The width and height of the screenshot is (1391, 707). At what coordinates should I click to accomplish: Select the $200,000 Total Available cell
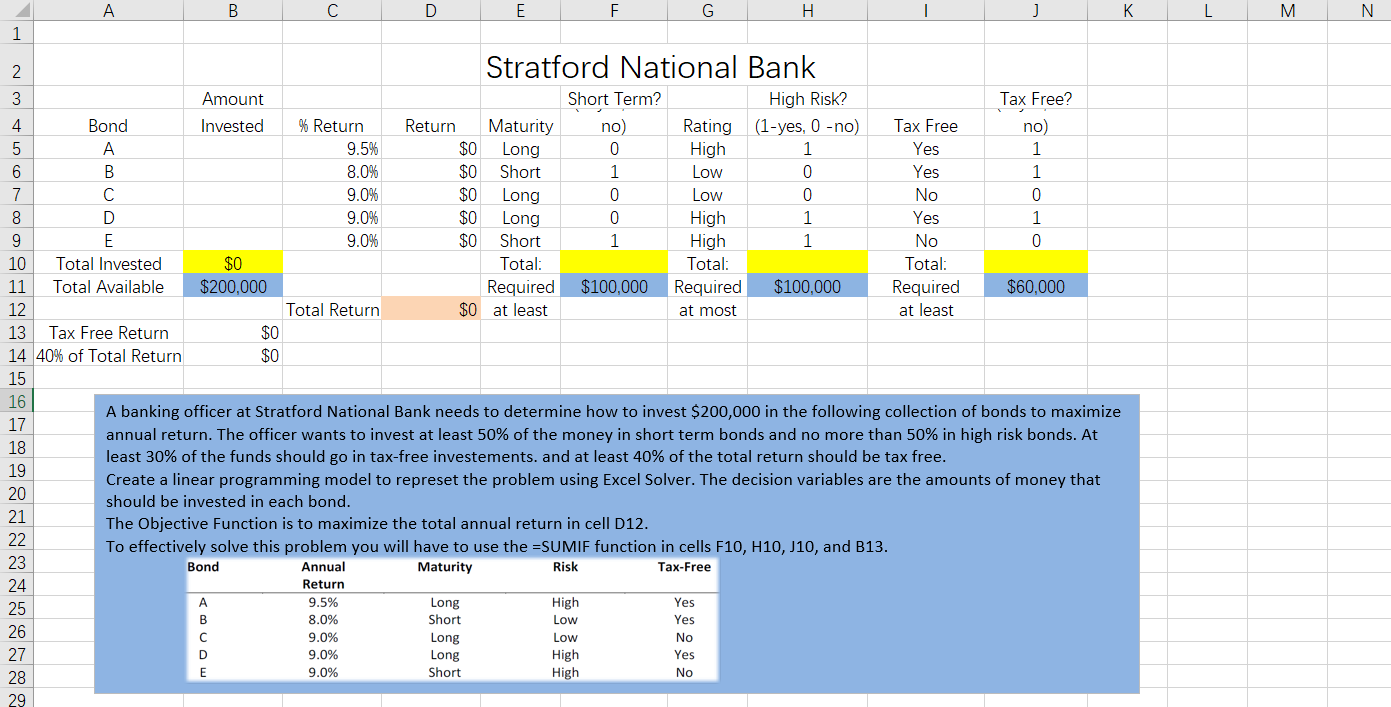point(233,286)
